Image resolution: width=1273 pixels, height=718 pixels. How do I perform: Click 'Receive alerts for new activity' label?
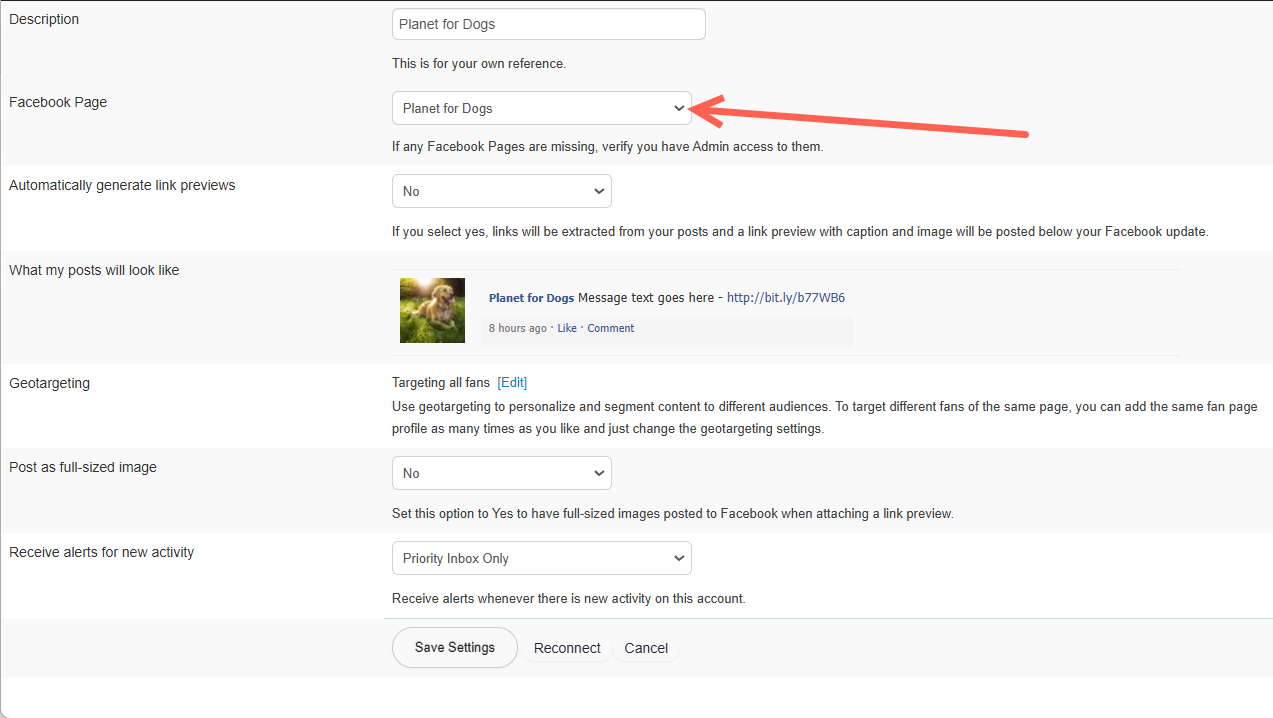tap(101, 552)
